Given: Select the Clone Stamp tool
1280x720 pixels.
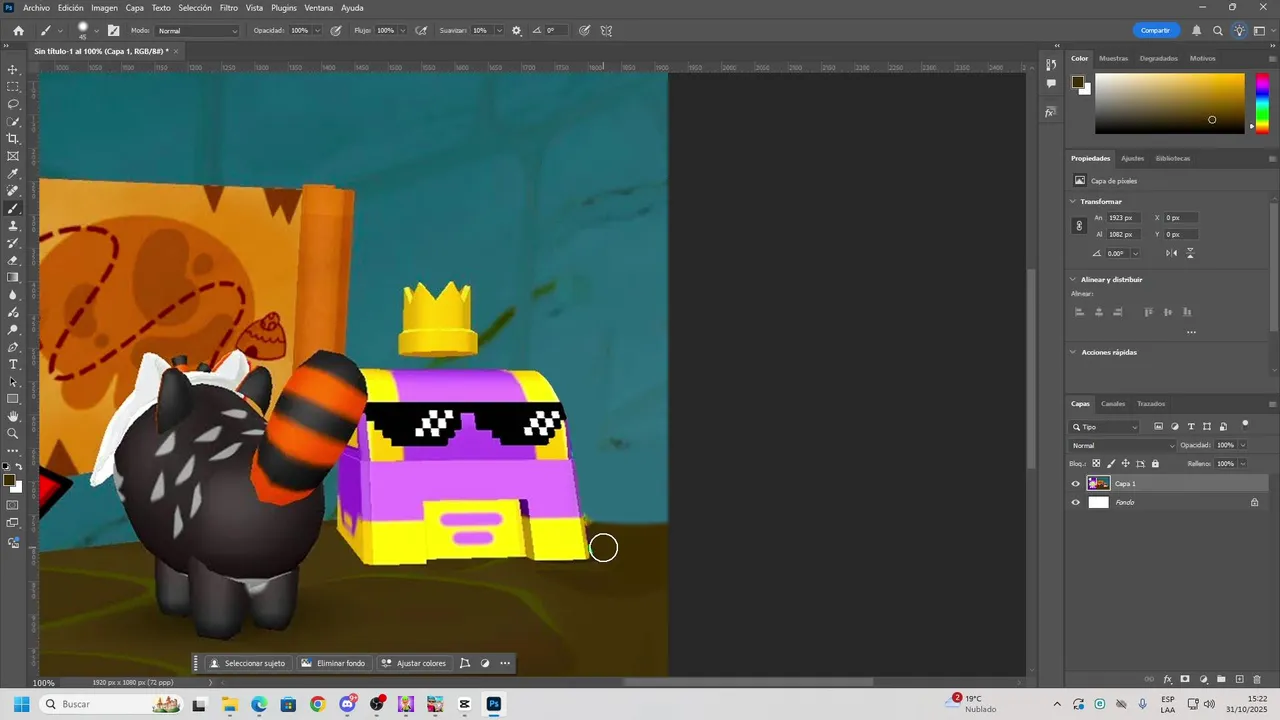Looking at the screenshot, I should pyautogui.click(x=13, y=226).
